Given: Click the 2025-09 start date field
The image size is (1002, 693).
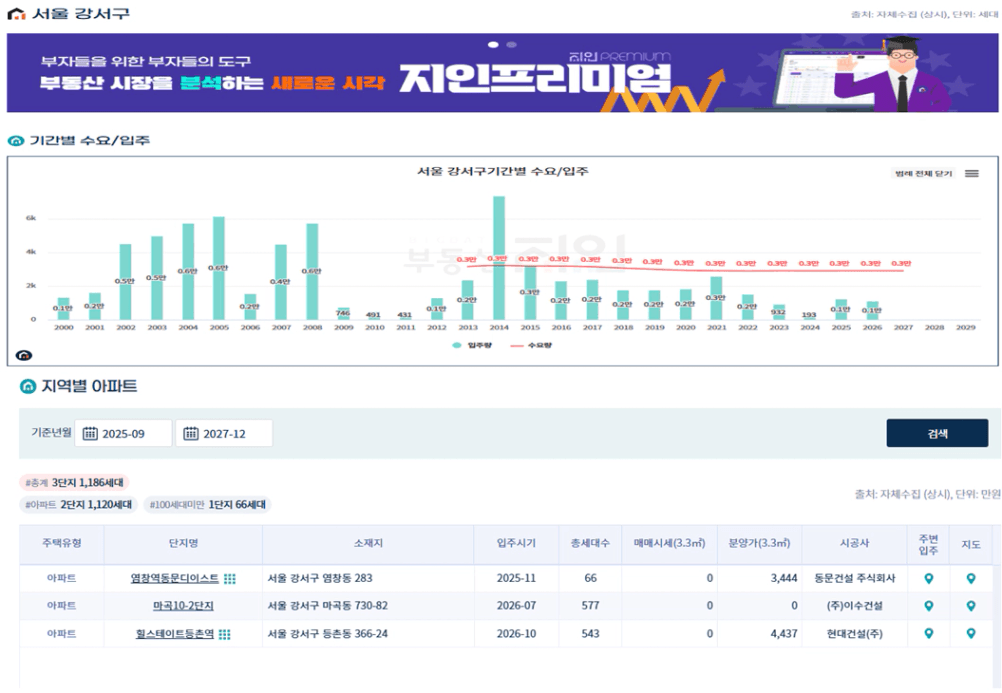Looking at the screenshot, I should point(123,433).
